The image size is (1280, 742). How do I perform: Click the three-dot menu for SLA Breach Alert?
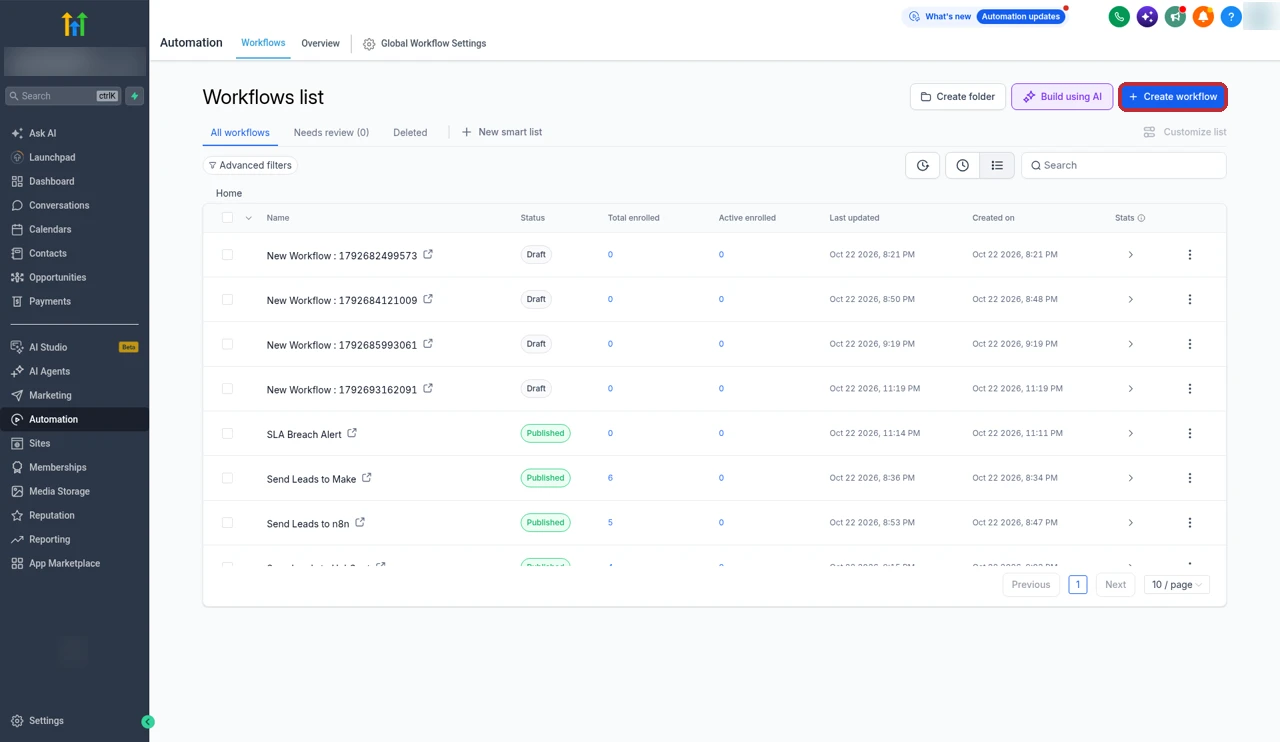(x=1190, y=434)
